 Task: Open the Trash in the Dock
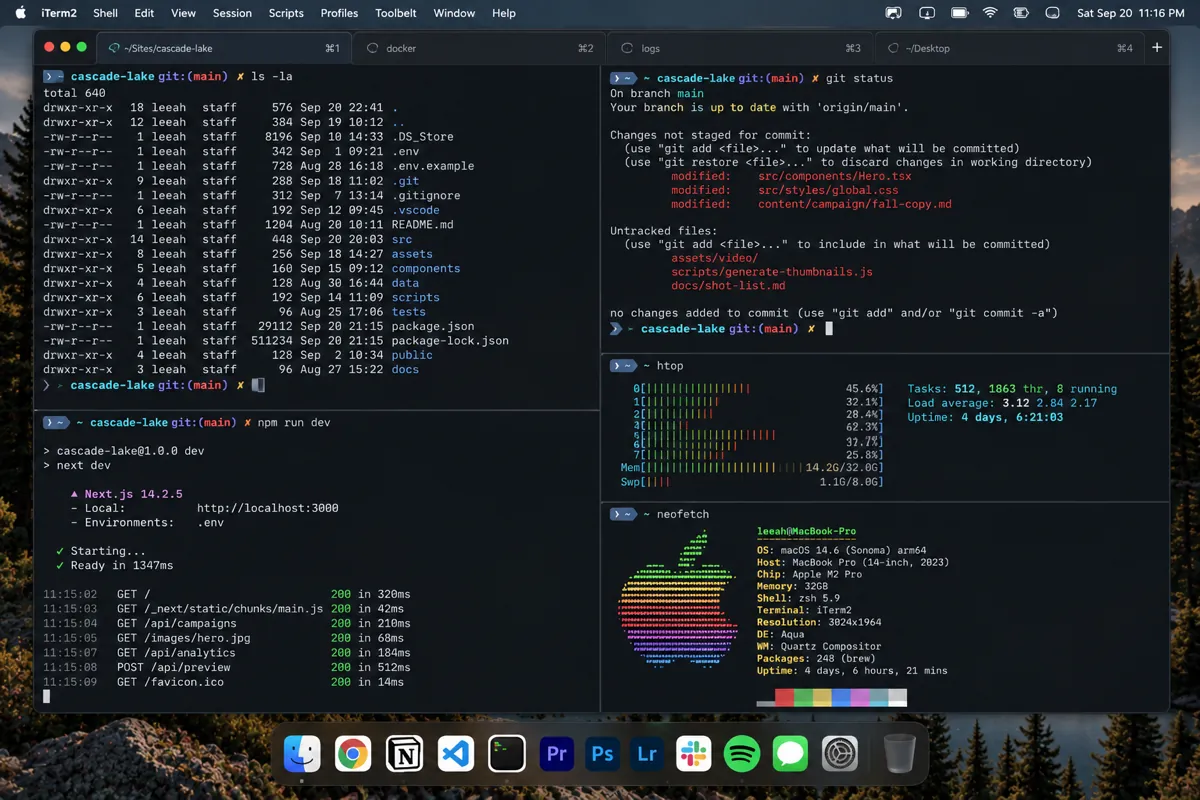click(900, 754)
